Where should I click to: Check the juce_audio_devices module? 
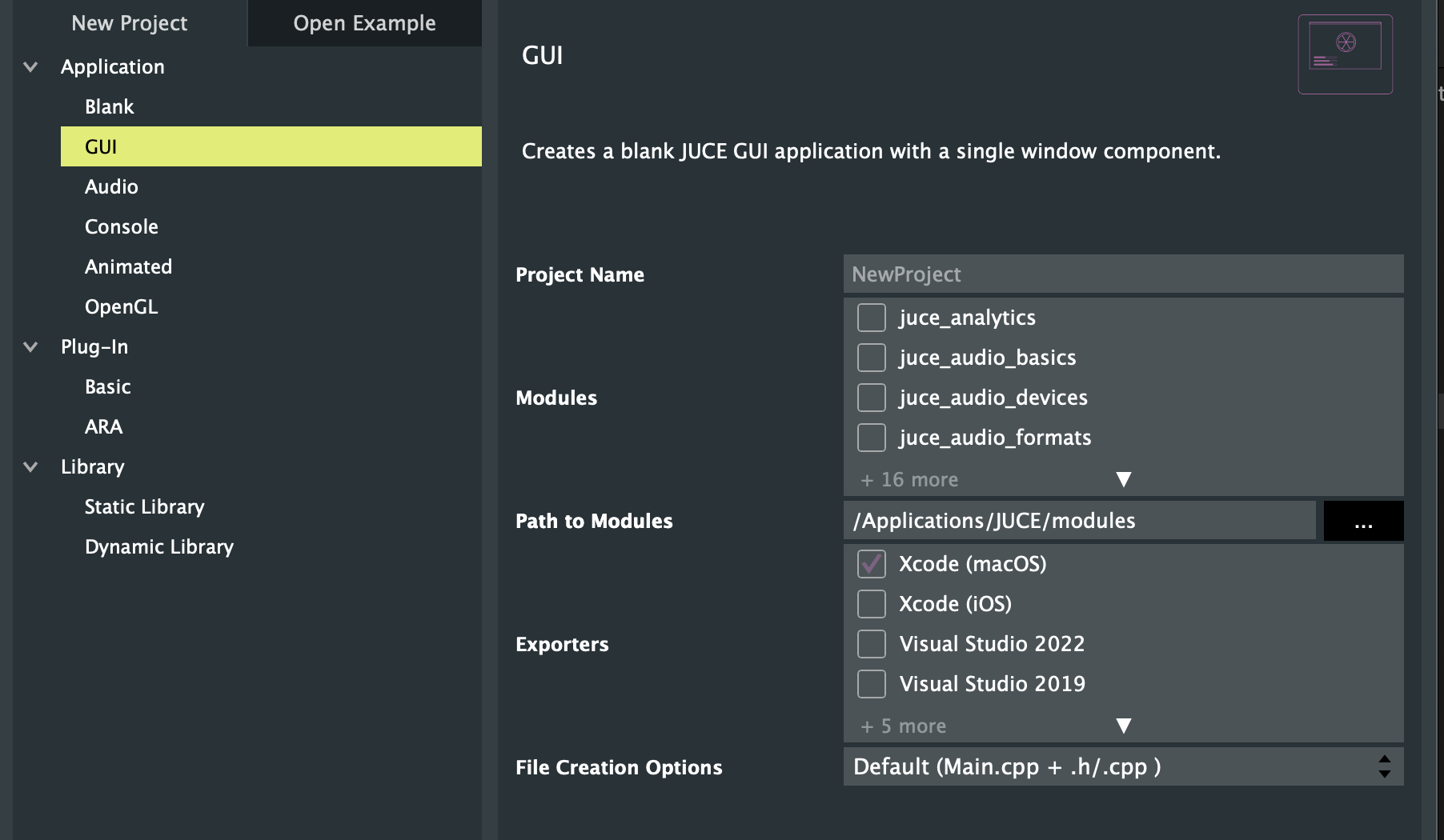pyautogui.click(x=872, y=398)
